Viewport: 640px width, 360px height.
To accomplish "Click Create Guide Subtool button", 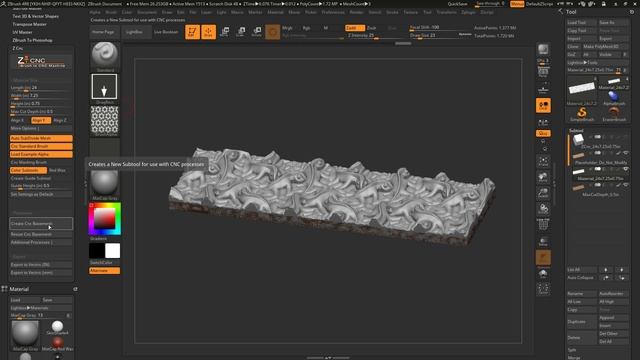I will click(x=41, y=178).
